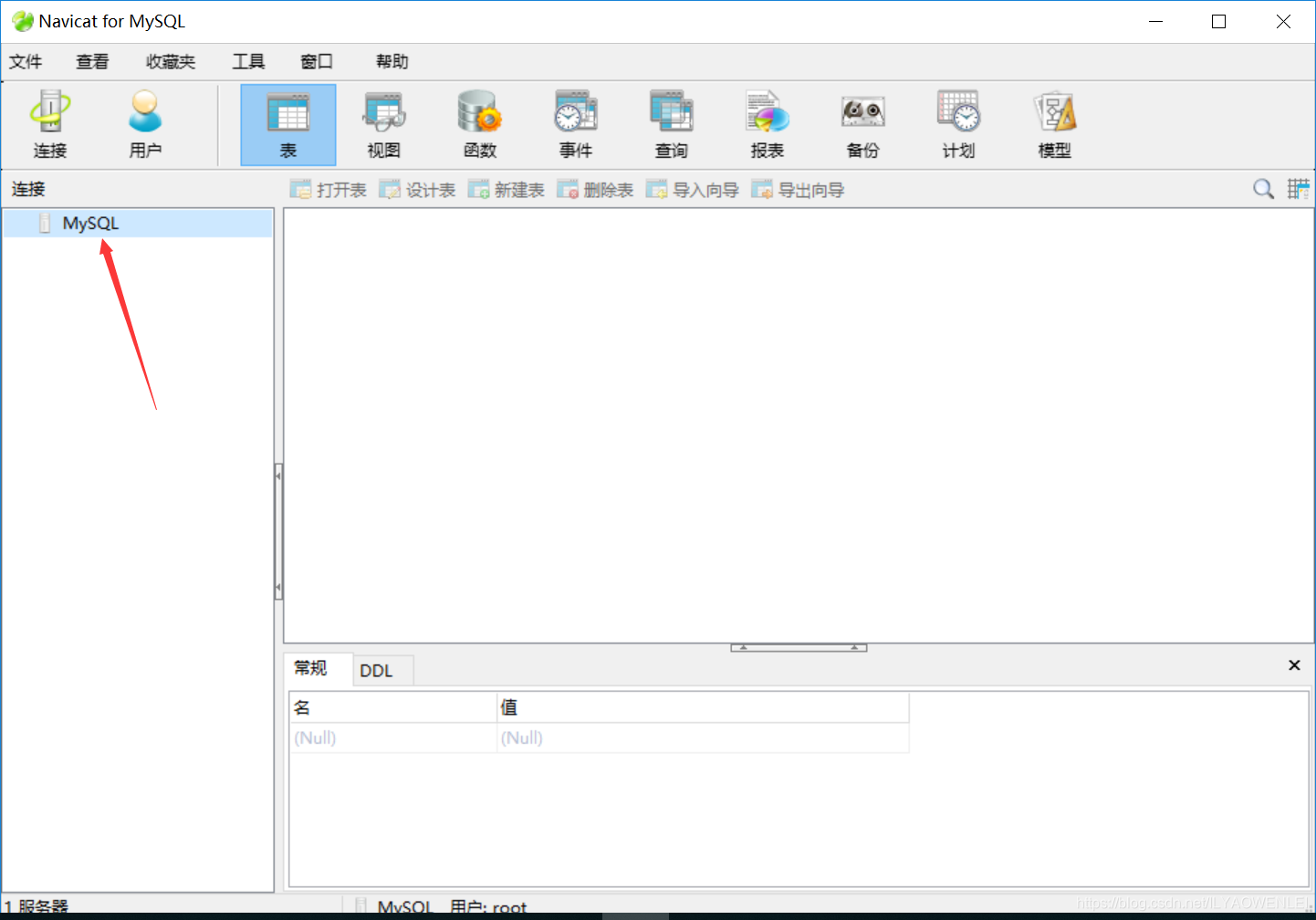This screenshot has height=920, width=1316.
Task: Click the 用户 (User) toolbar icon
Action: point(145,124)
